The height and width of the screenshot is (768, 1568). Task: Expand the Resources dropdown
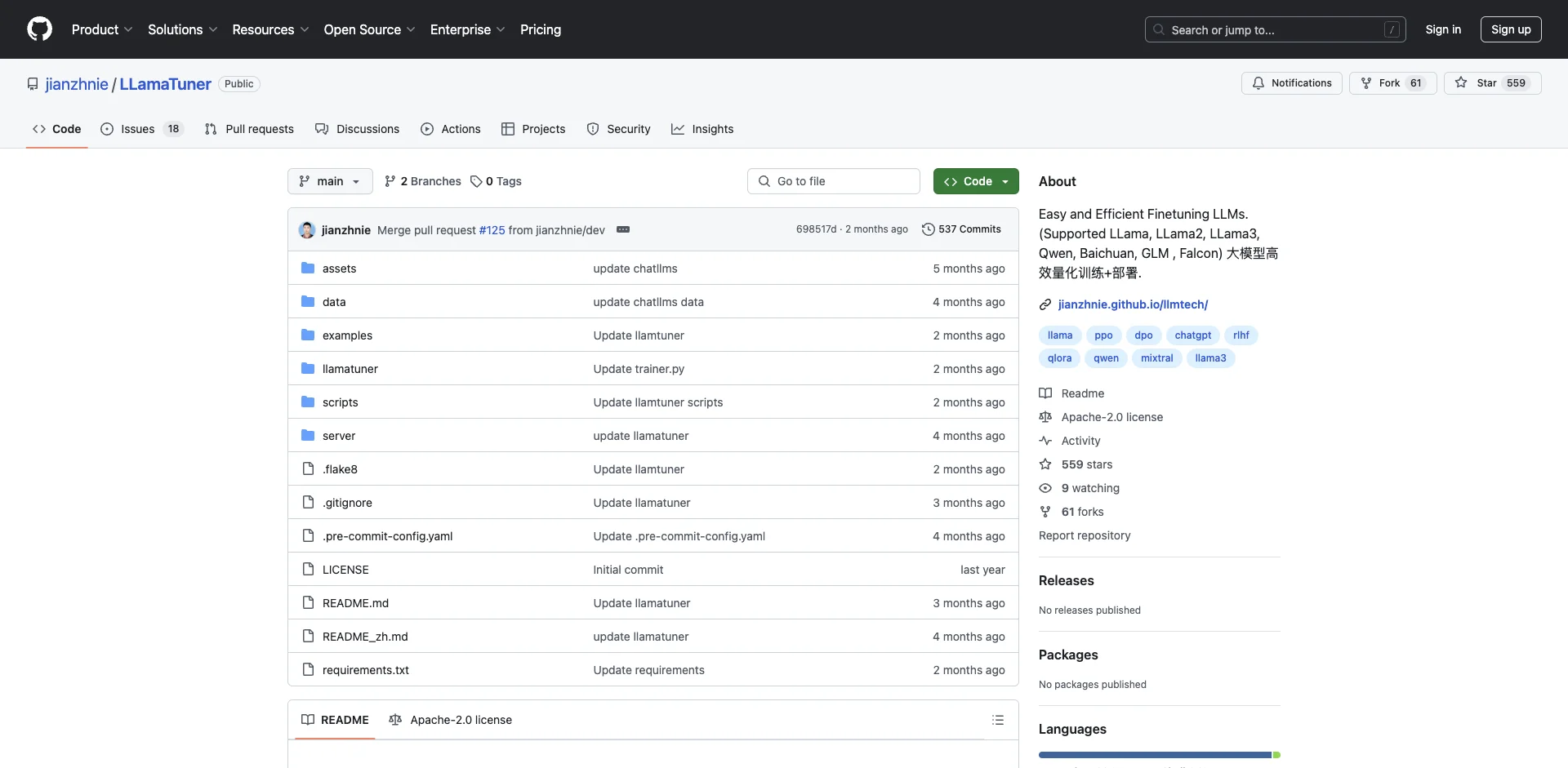270,29
